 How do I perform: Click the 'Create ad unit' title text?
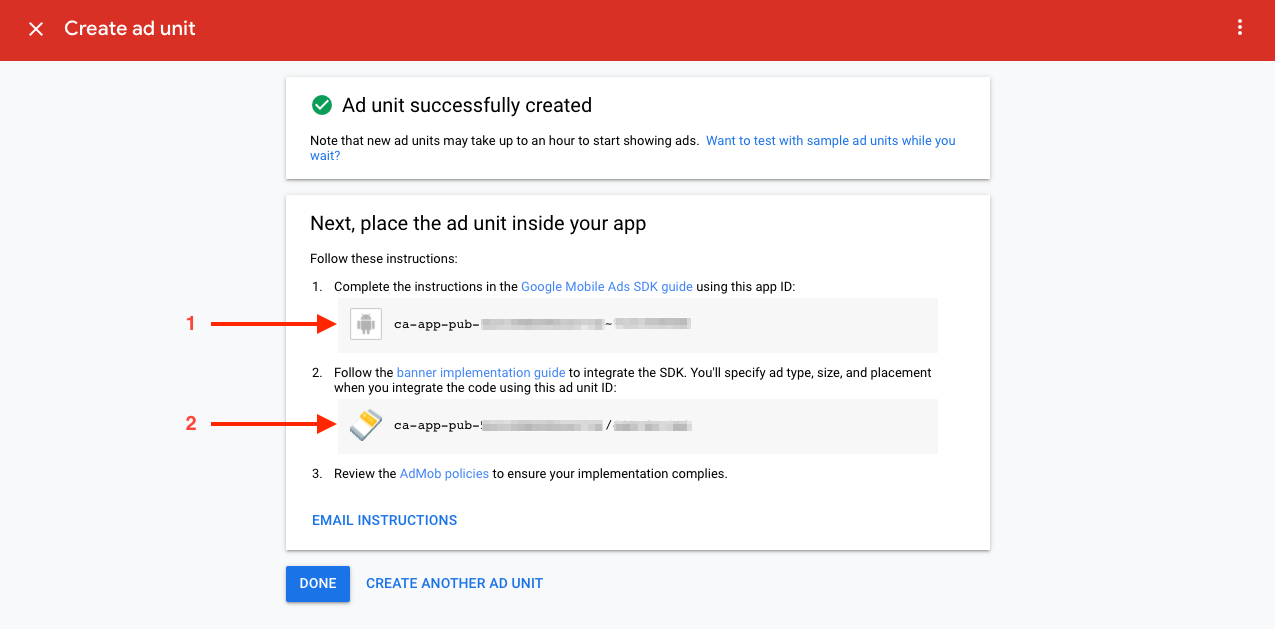(130, 29)
